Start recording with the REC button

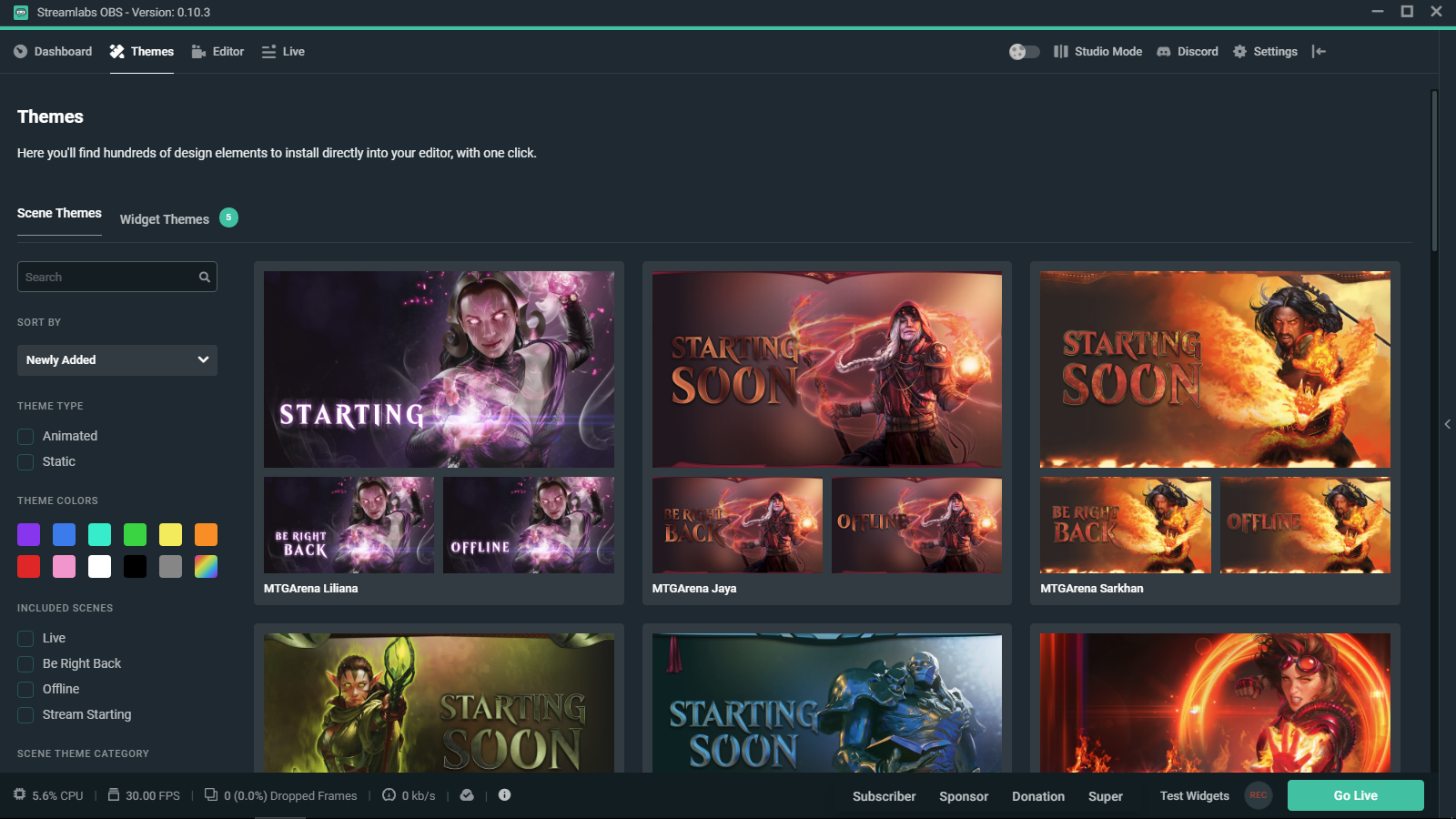point(1259,795)
